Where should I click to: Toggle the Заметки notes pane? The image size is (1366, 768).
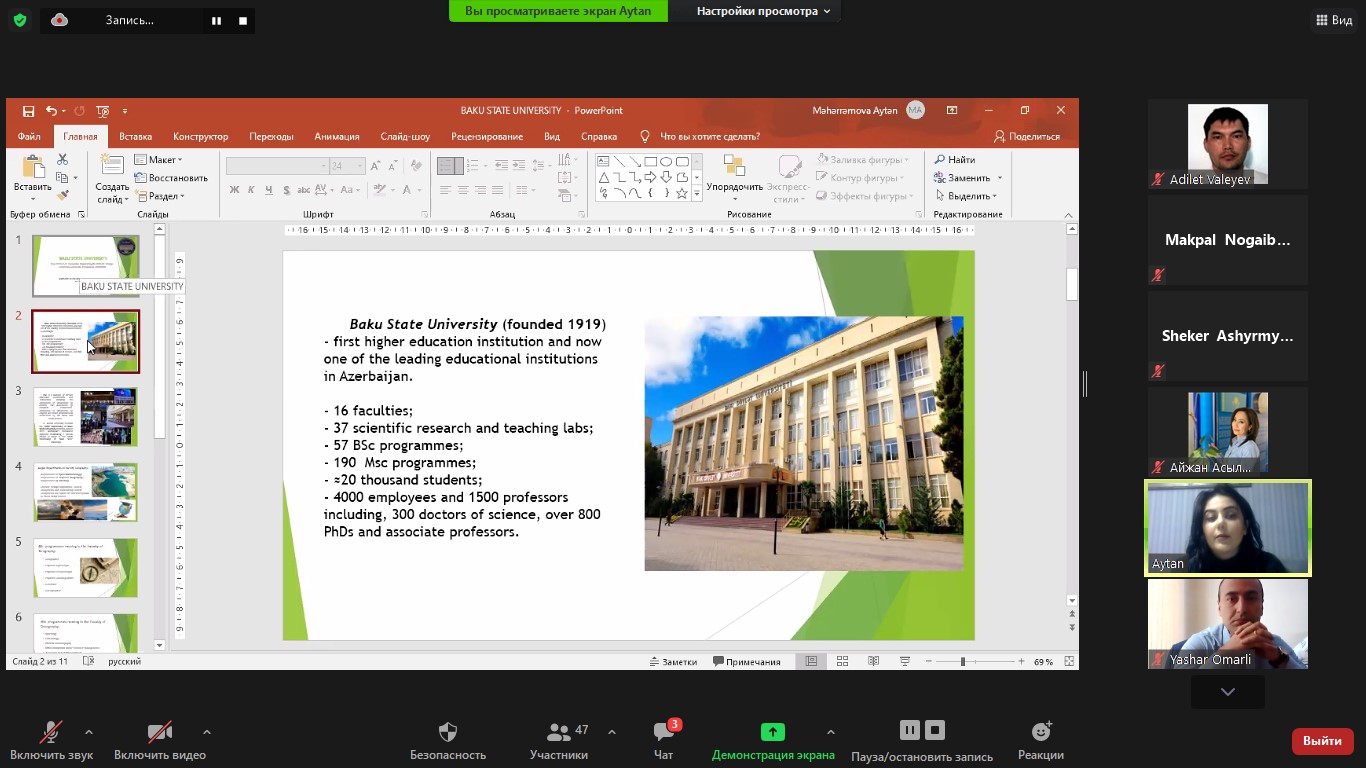(673, 662)
